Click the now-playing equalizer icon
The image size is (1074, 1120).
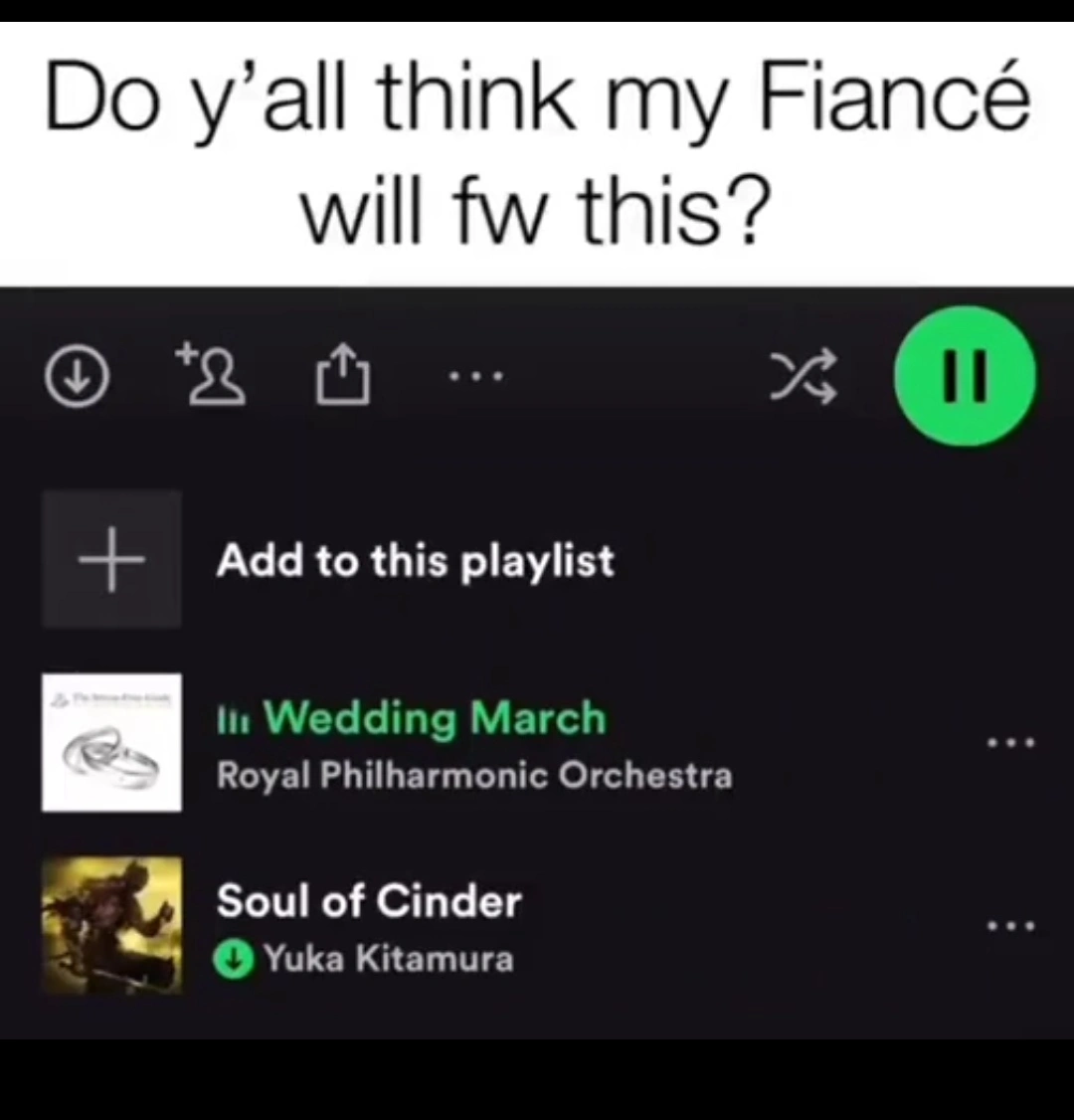coord(233,720)
